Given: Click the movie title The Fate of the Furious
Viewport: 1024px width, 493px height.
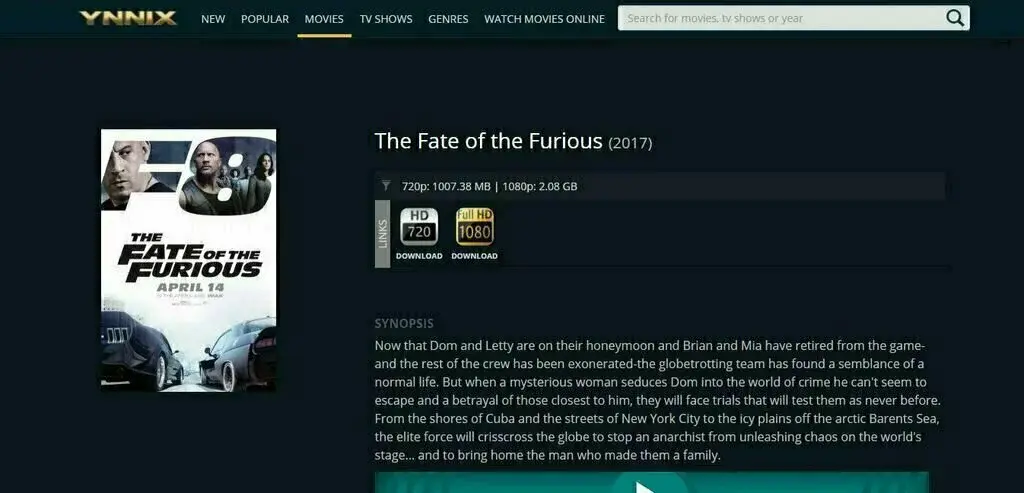Looking at the screenshot, I should click(x=488, y=141).
